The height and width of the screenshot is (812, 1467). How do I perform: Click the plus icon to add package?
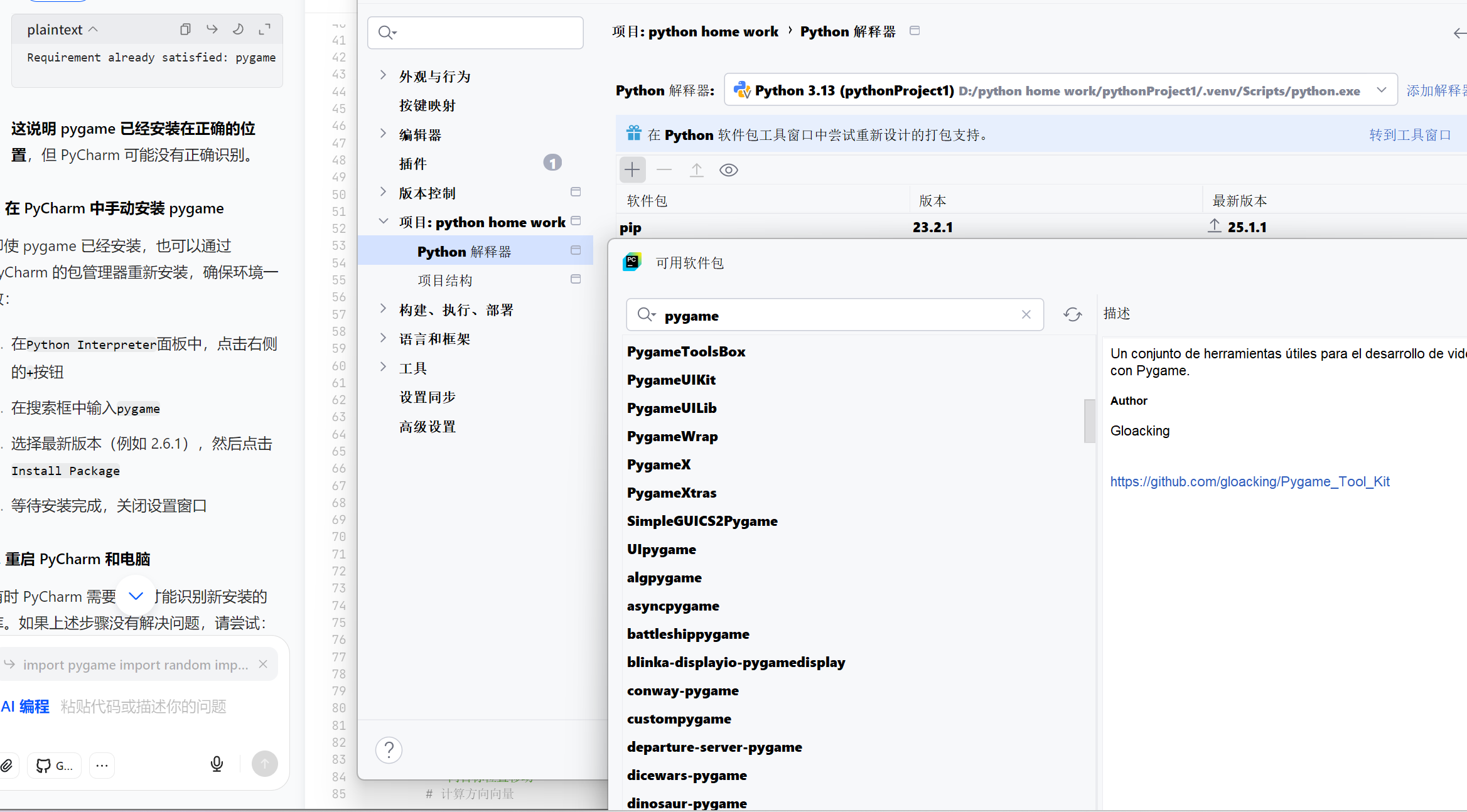[x=632, y=169]
